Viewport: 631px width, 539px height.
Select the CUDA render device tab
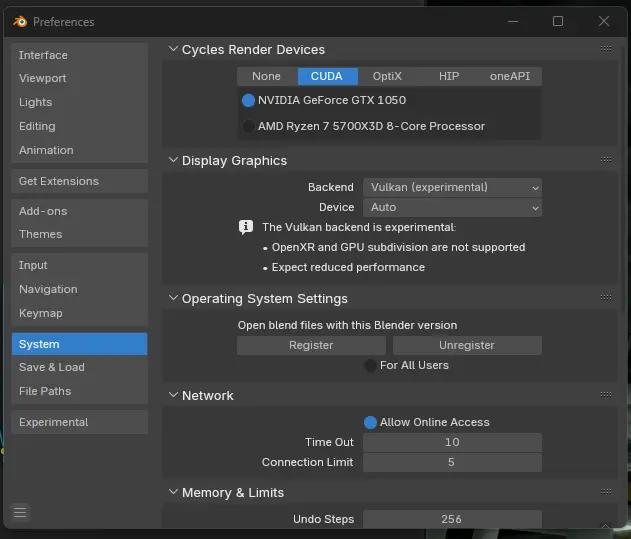tap(328, 76)
